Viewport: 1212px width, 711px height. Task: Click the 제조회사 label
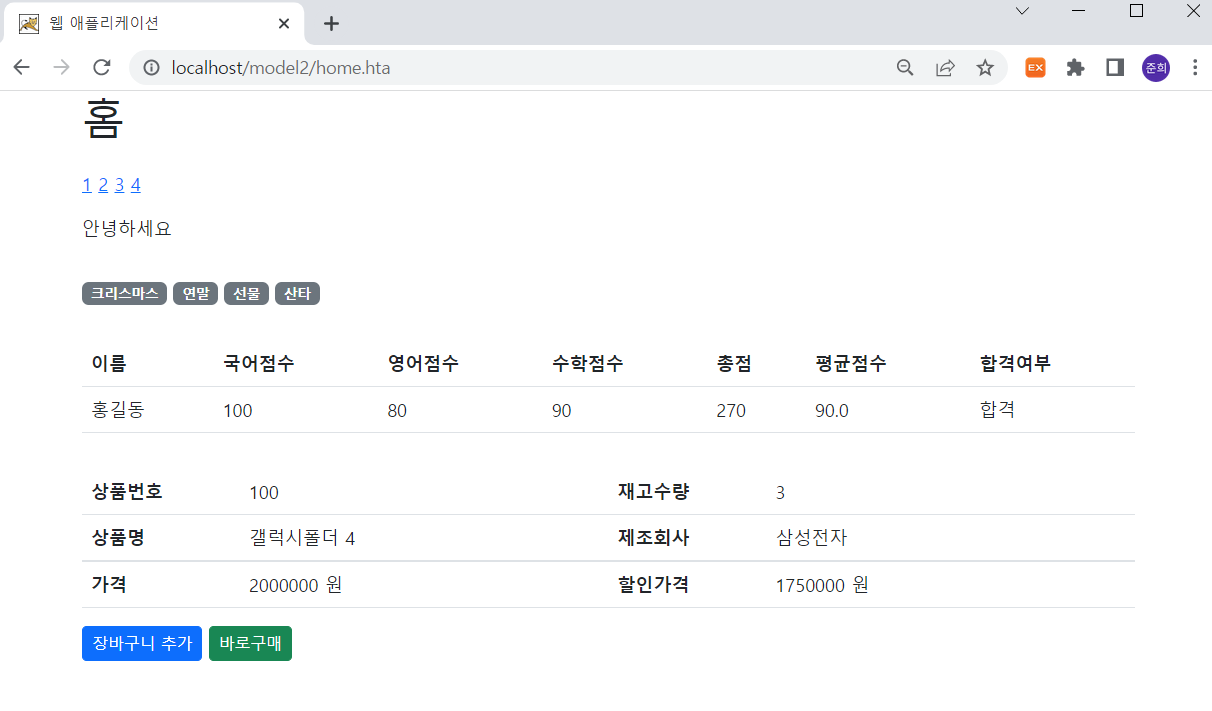pyautogui.click(x=654, y=538)
